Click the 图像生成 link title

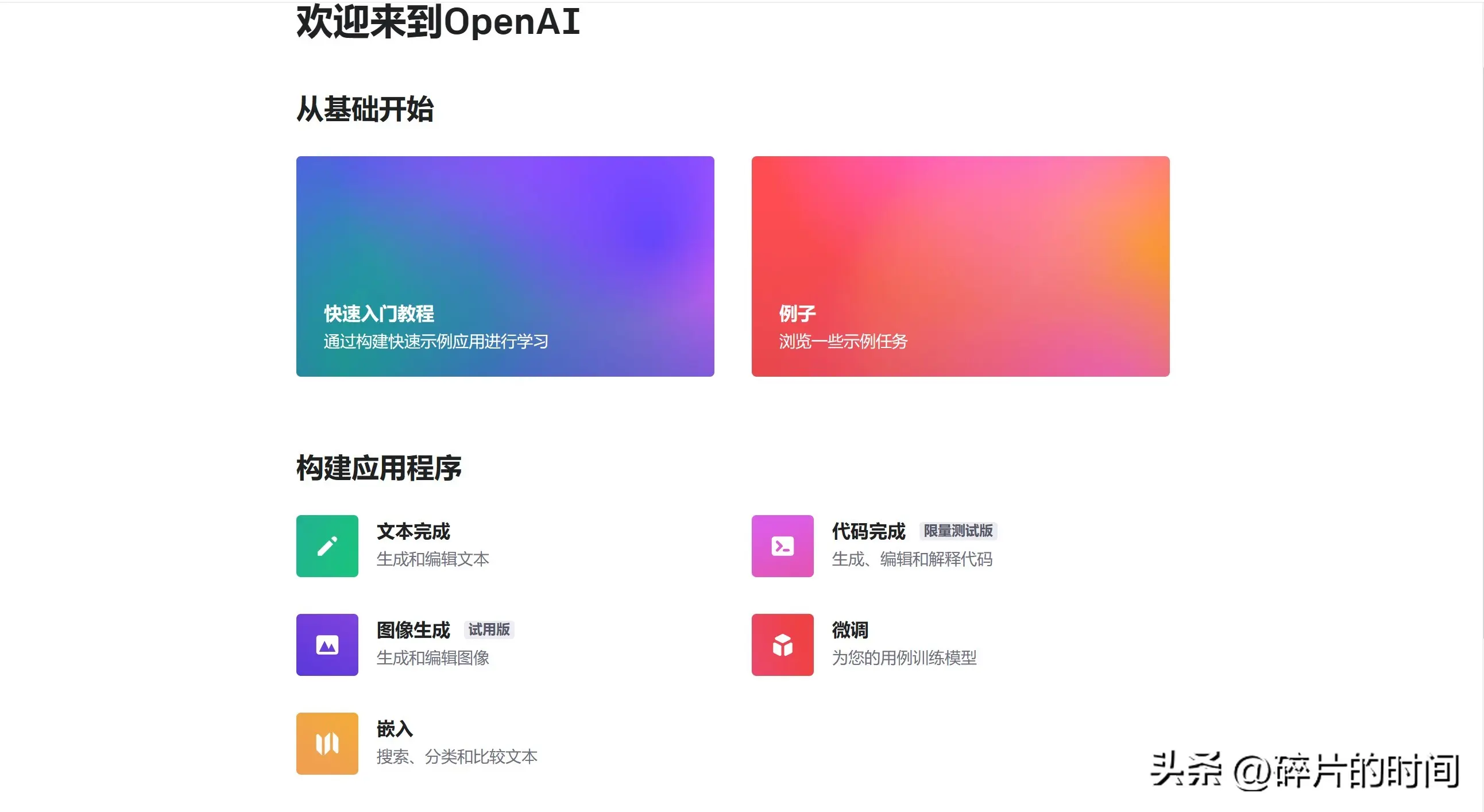pos(413,629)
